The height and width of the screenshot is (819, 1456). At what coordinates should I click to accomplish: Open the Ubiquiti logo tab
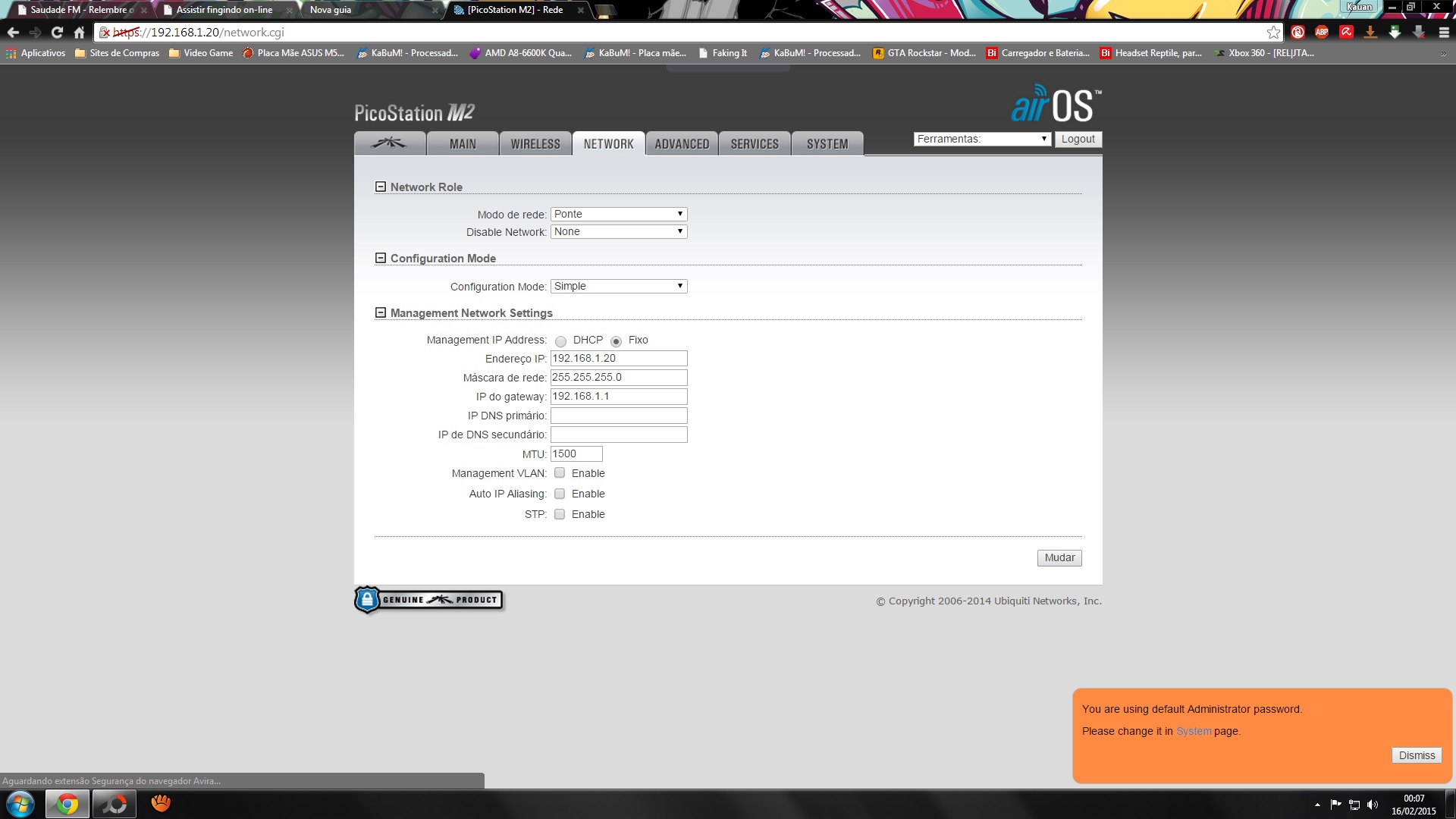click(x=389, y=143)
